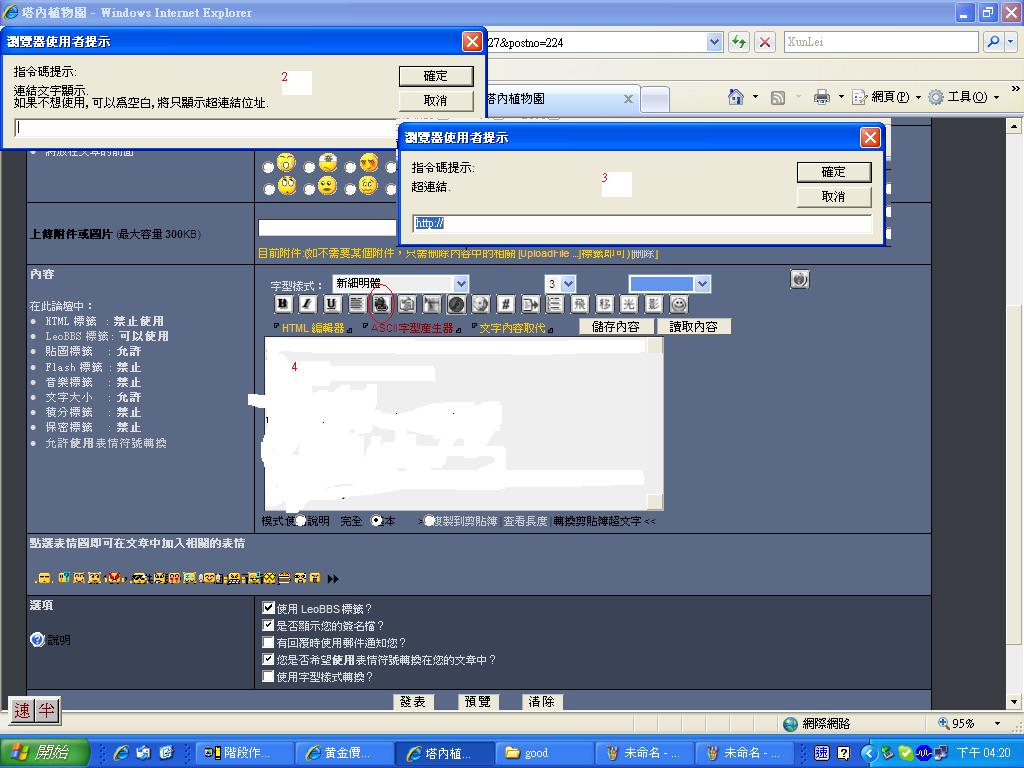This screenshot has height=768, width=1024.
Task: Click the red-circled insert hyperlink icon
Action: pos(381,304)
